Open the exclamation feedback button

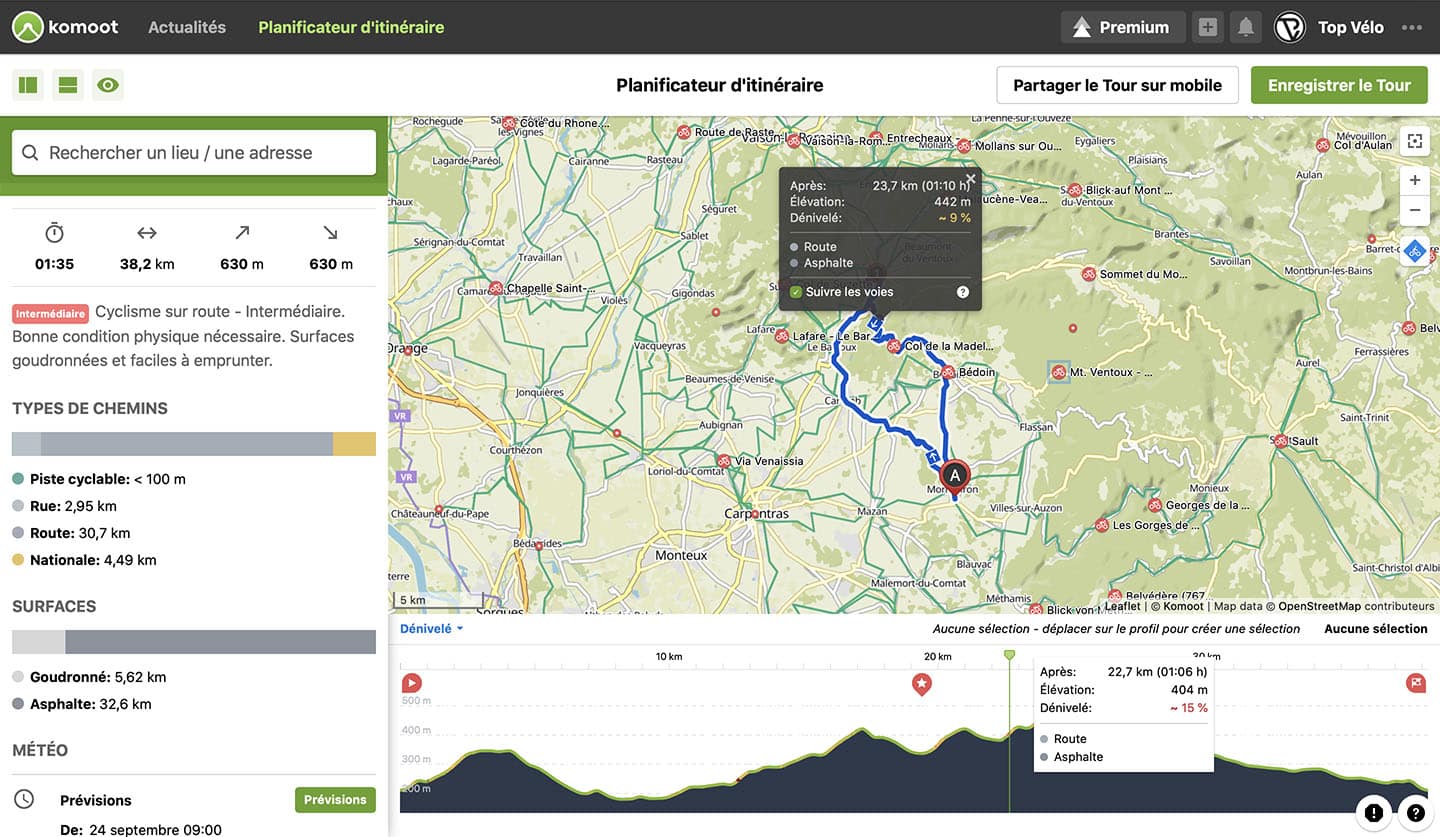tap(1373, 813)
